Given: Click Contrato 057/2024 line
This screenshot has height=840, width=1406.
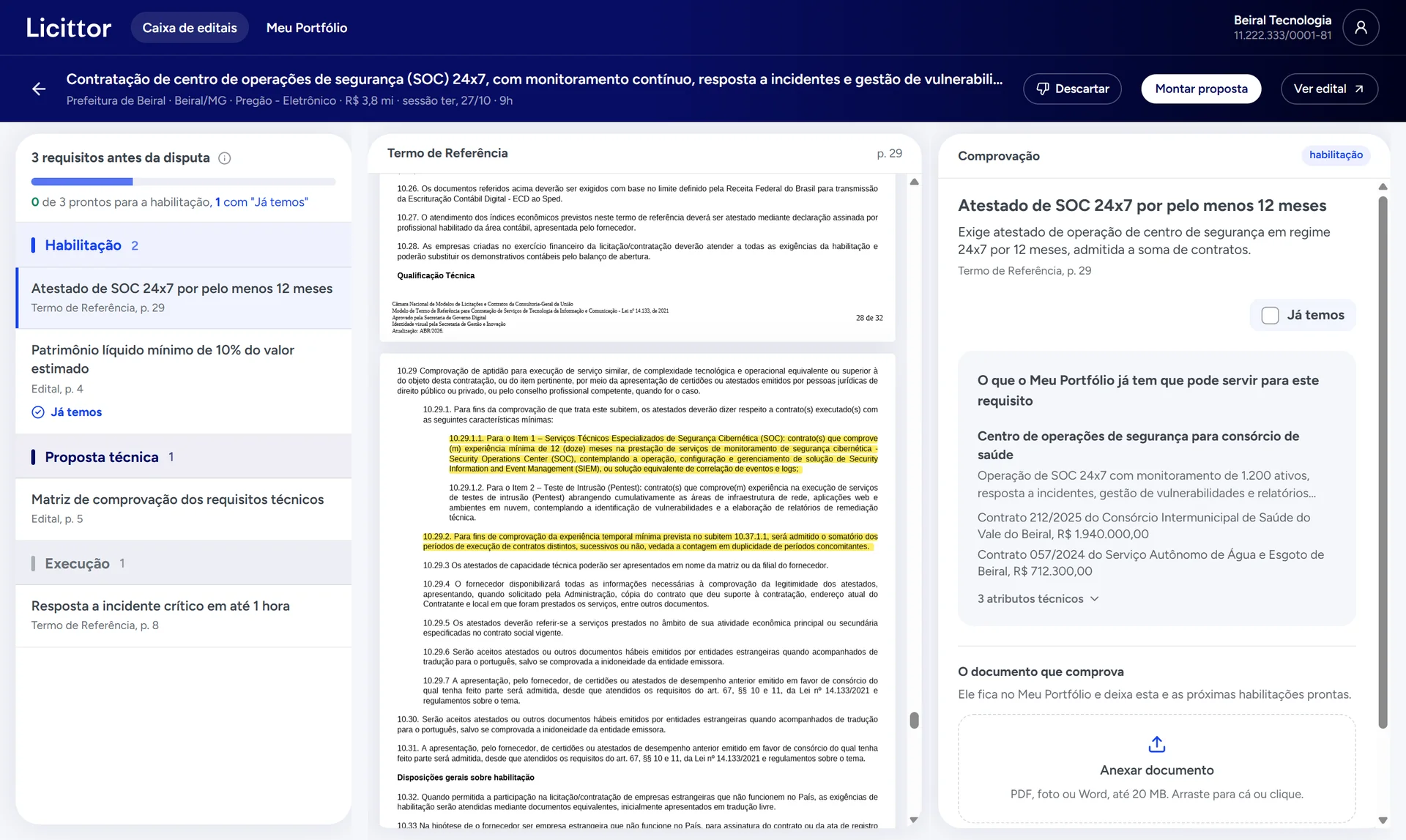Looking at the screenshot, I should click(x=1150, y=563).
